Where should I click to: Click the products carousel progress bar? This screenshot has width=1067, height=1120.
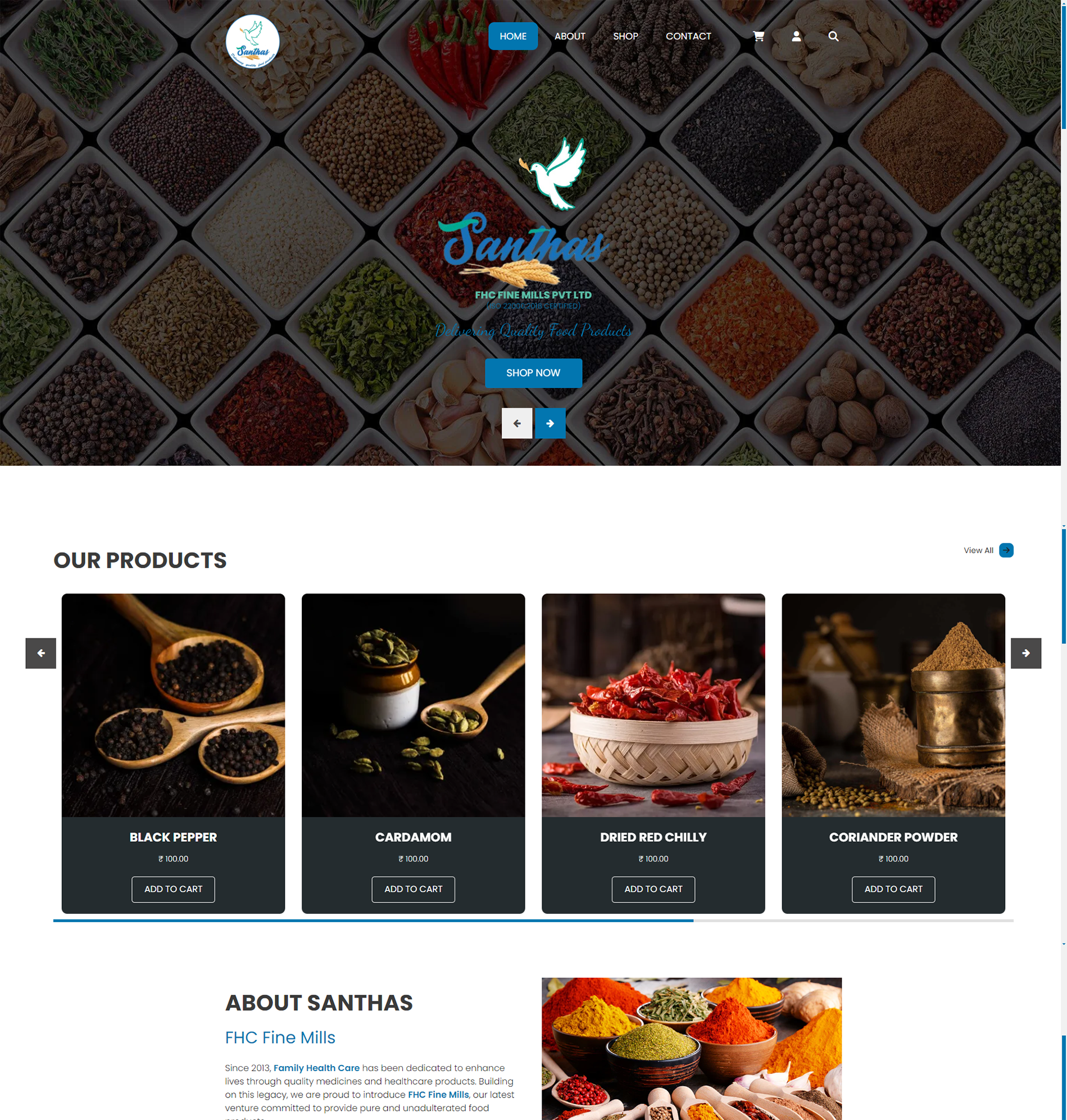click(533, 921)
